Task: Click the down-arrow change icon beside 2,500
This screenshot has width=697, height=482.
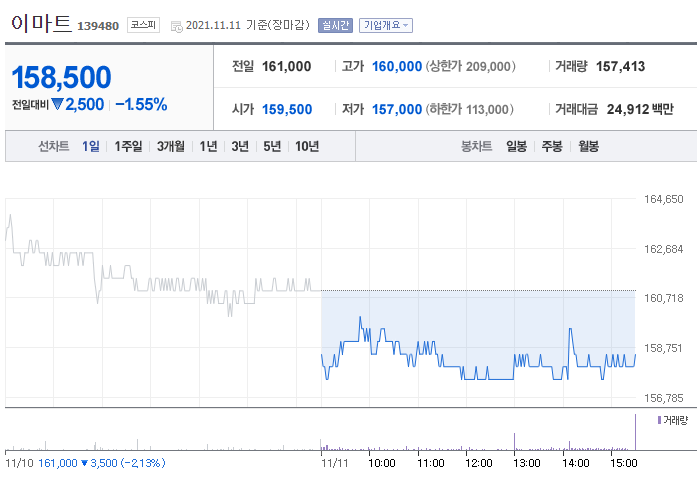Action: pyautogui.click(x=57, y=104)
